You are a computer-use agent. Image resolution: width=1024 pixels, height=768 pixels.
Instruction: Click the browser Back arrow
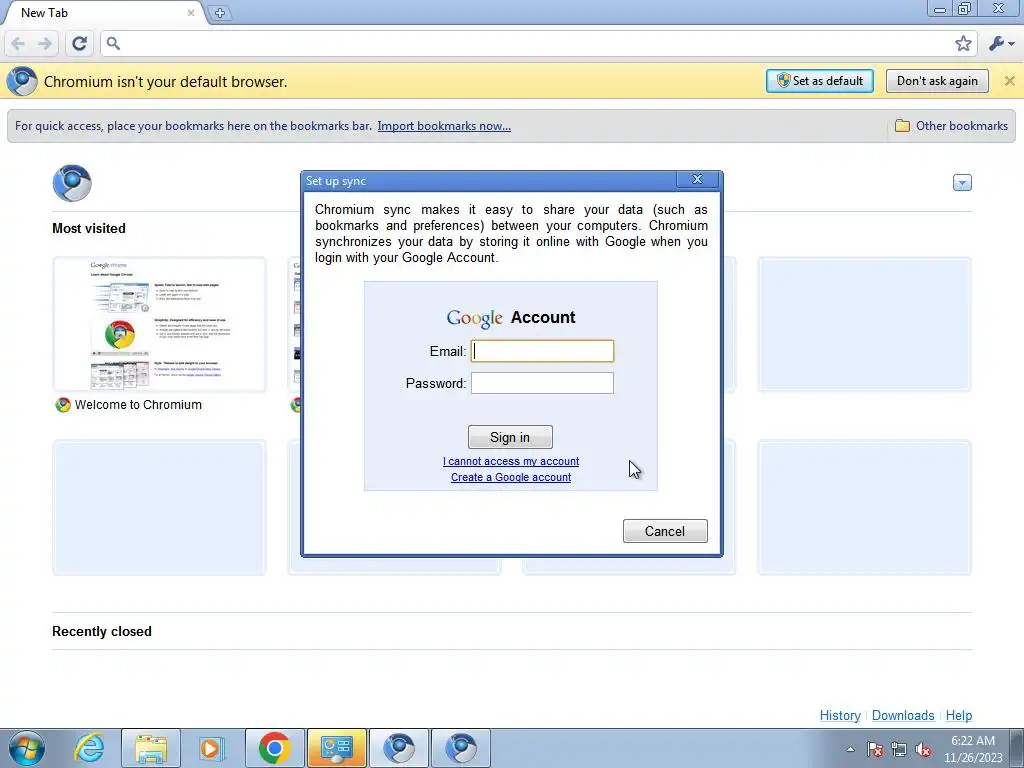point(18,44)
